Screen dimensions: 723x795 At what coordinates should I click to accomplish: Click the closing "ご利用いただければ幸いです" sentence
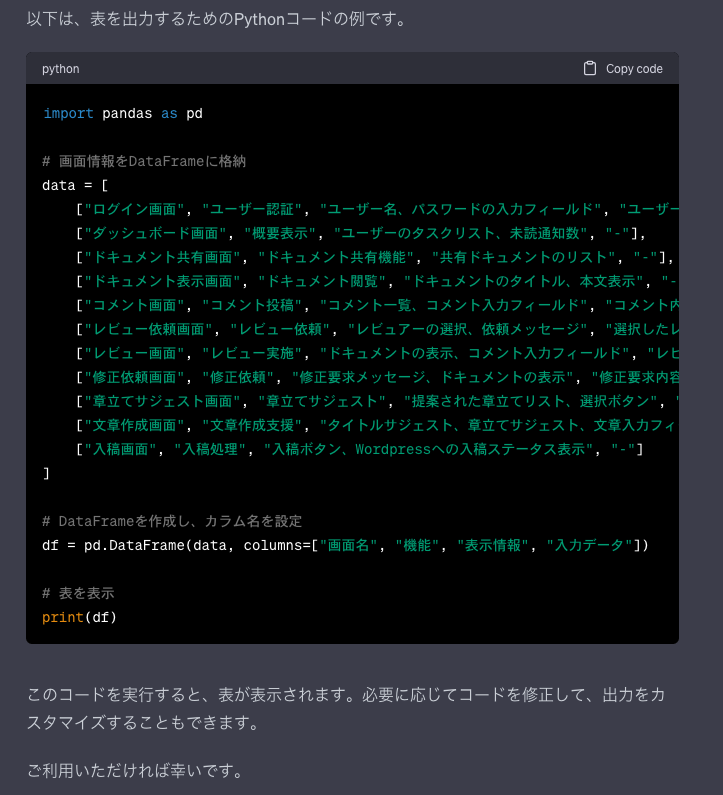(135, 771)
